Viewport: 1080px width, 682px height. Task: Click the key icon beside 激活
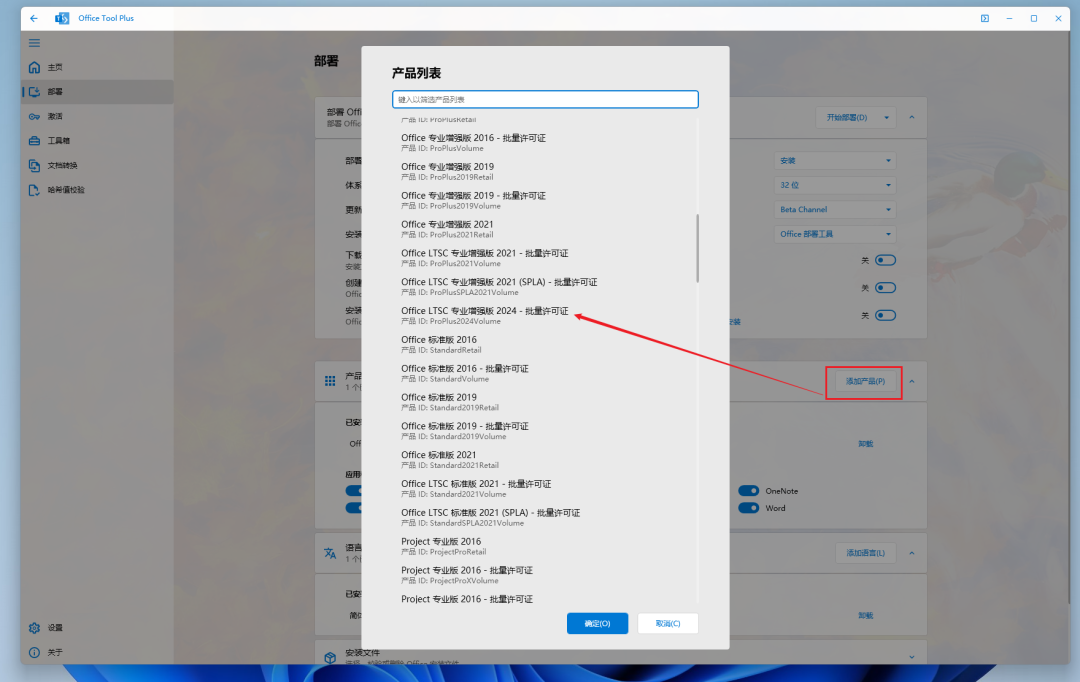pos(34,116)
